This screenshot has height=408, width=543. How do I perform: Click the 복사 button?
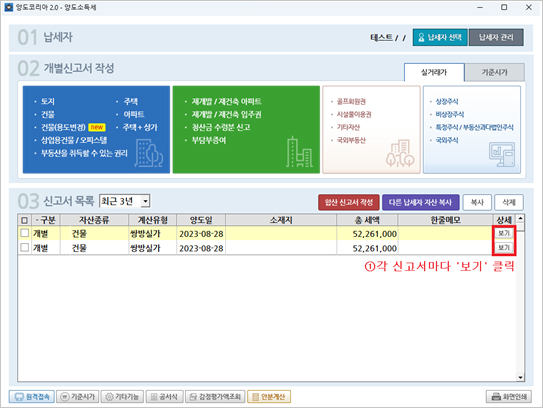pyautogui.click(x=477, y=202)
